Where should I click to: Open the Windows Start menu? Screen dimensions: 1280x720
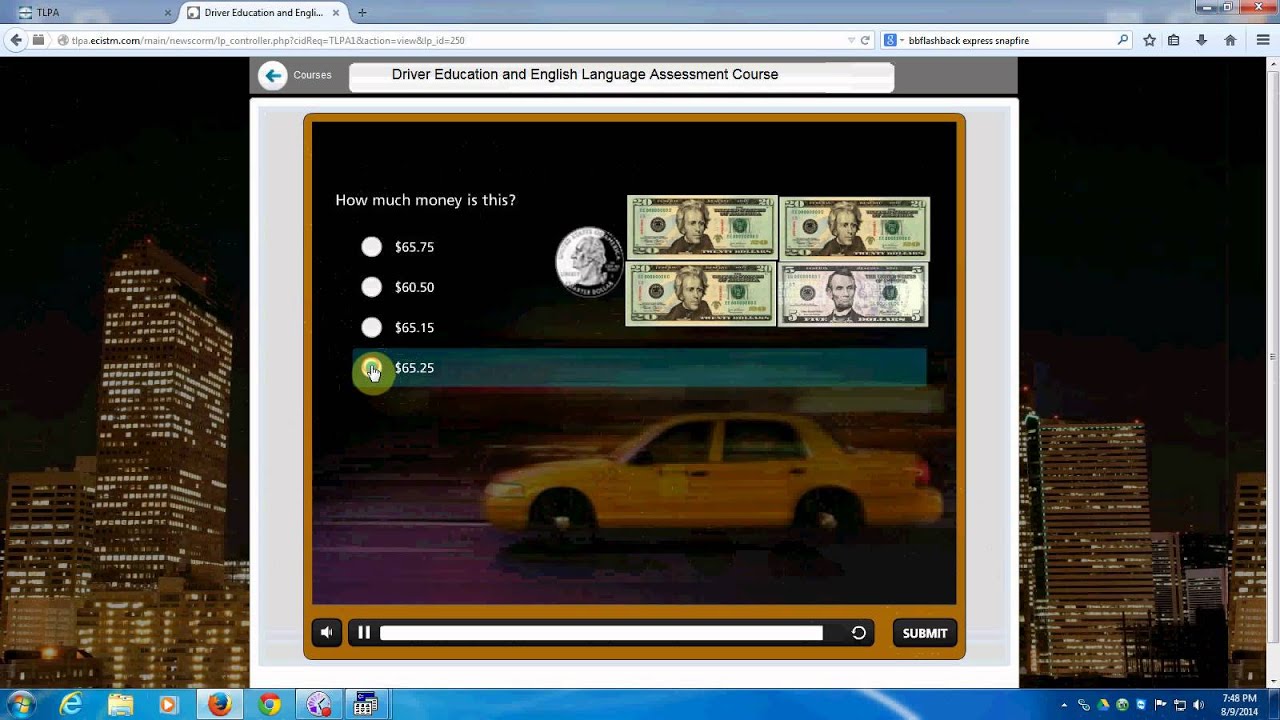pos(21,704)
